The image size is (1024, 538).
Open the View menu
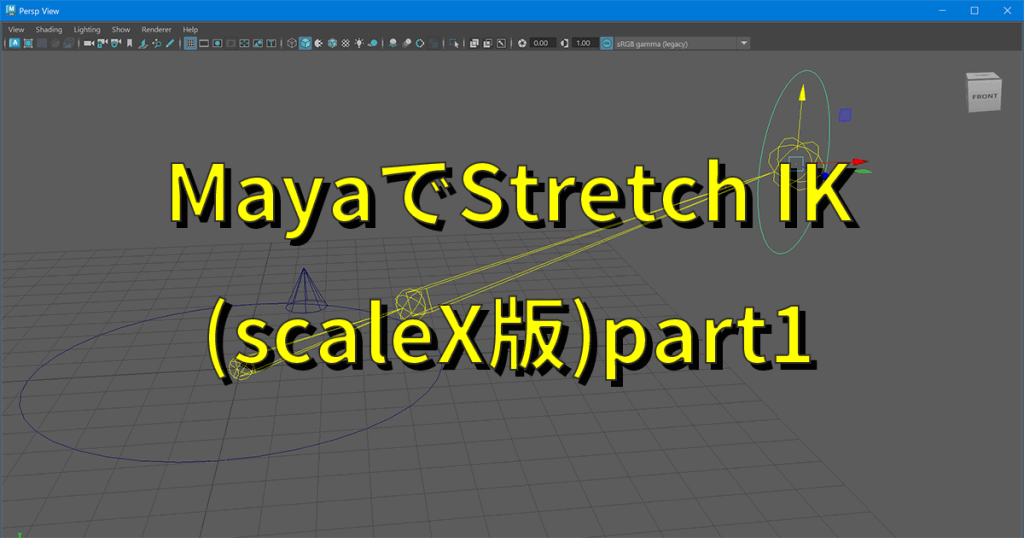point(16,30)
